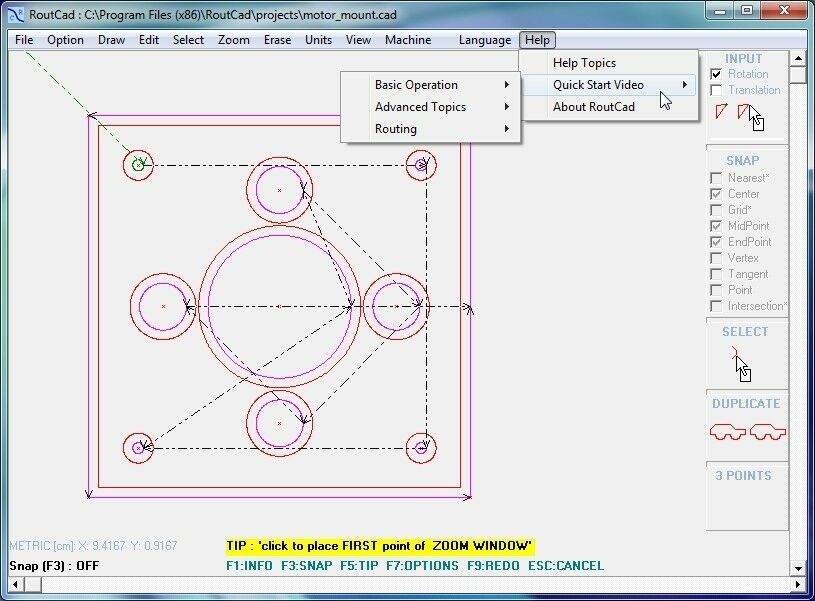Toggle the Center snap checkbox
The height and width of the screenshot is (601, 815).
point(716,194)
